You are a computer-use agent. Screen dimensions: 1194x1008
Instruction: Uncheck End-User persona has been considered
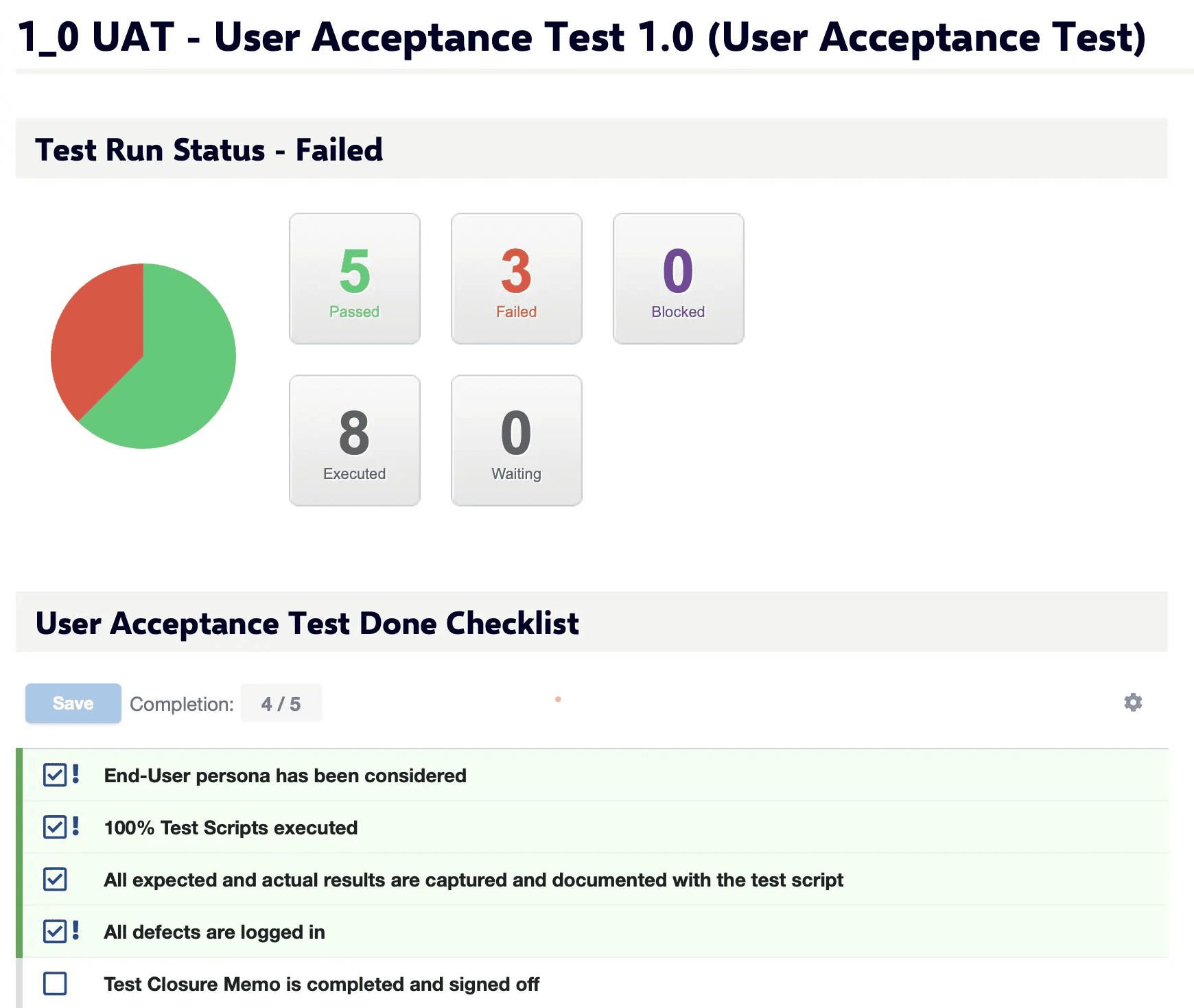(55, 775)
